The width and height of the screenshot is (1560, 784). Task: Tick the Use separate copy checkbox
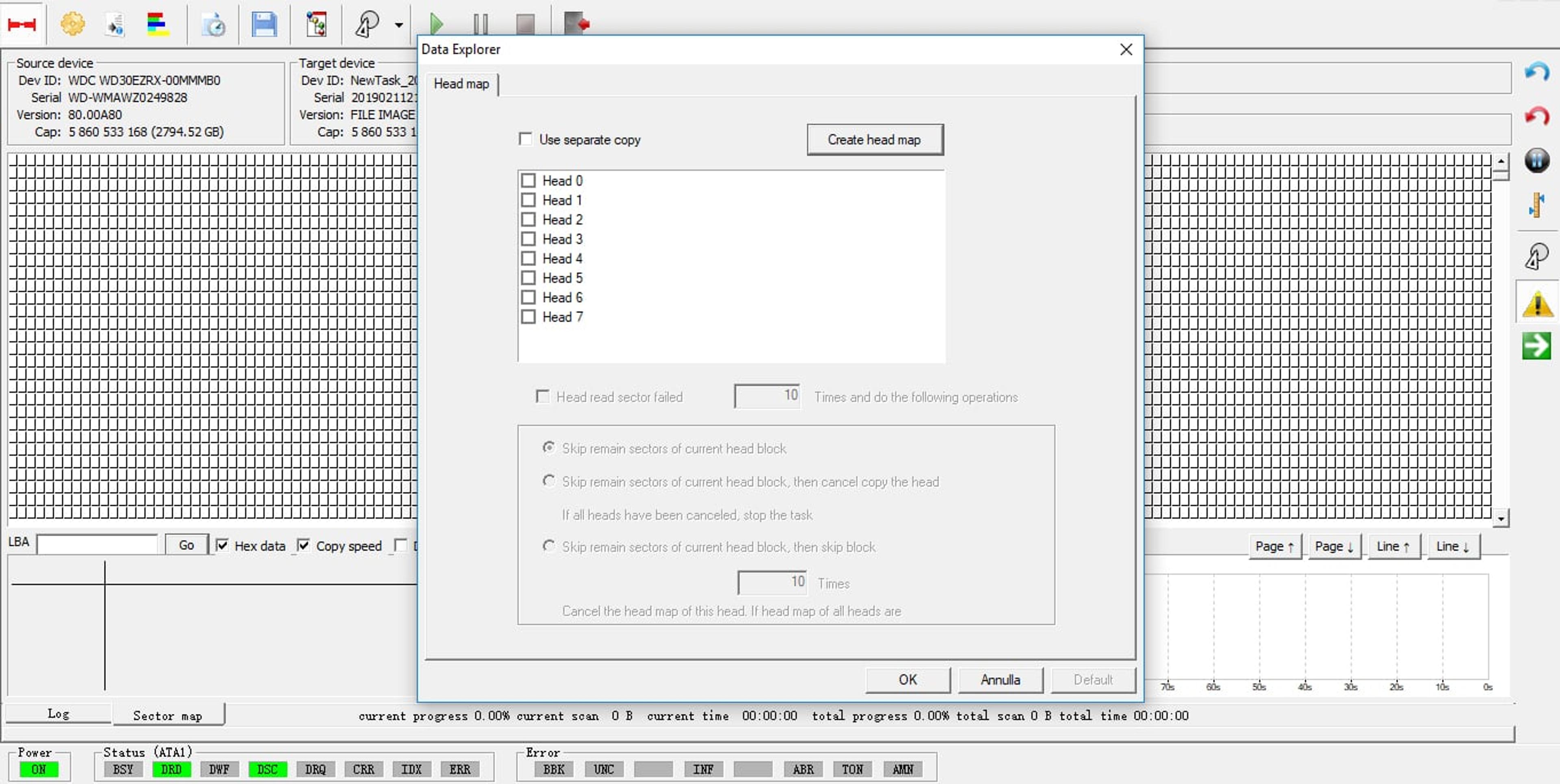click(526, 139)
